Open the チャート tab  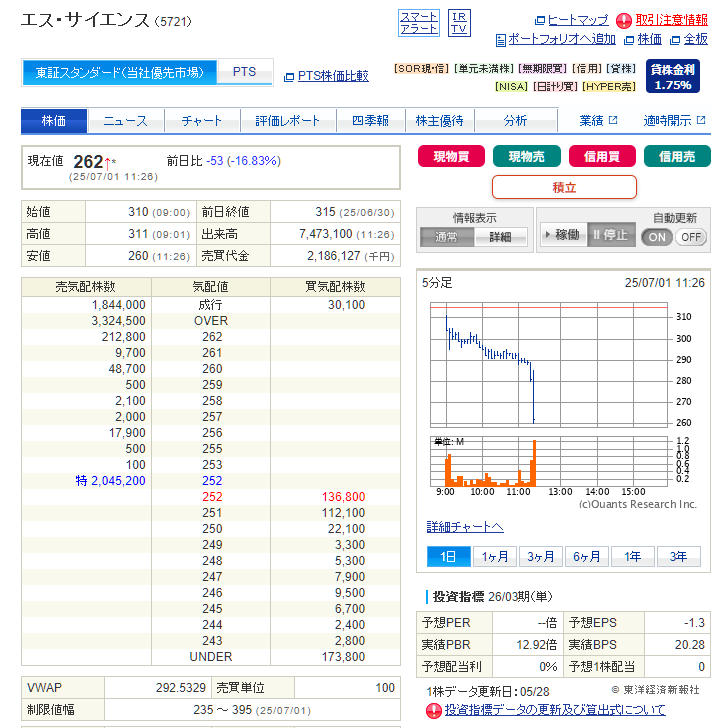[202, 121]
